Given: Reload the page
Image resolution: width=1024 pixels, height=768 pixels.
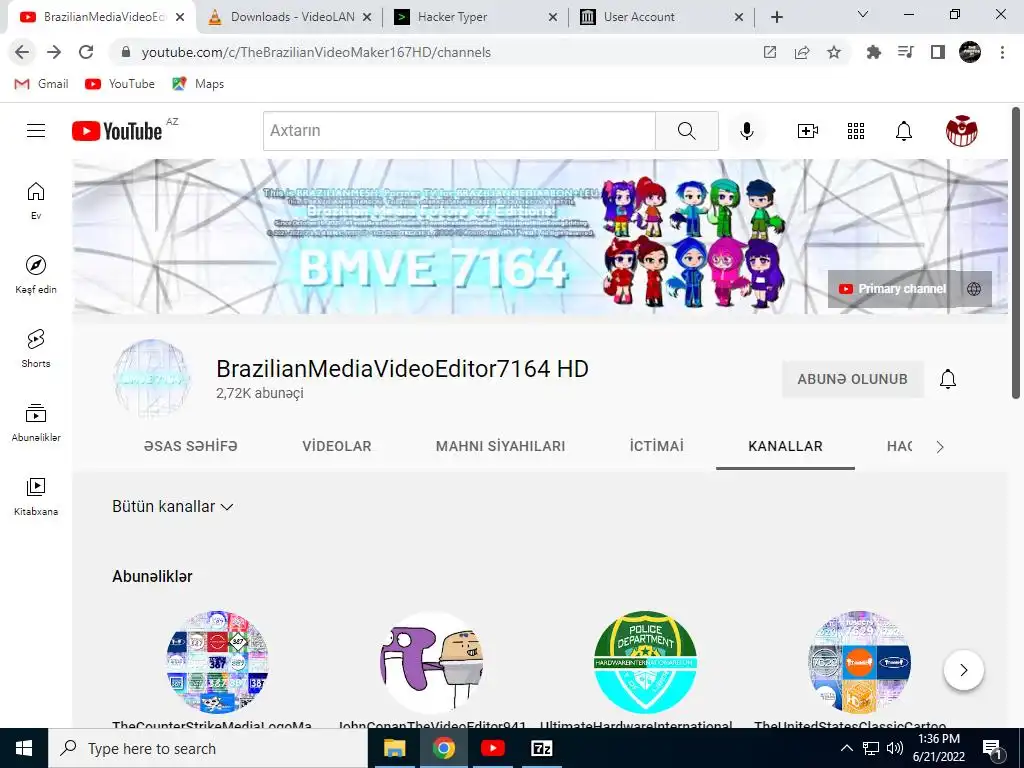Looking at the screenshot, I should point(86,52).
